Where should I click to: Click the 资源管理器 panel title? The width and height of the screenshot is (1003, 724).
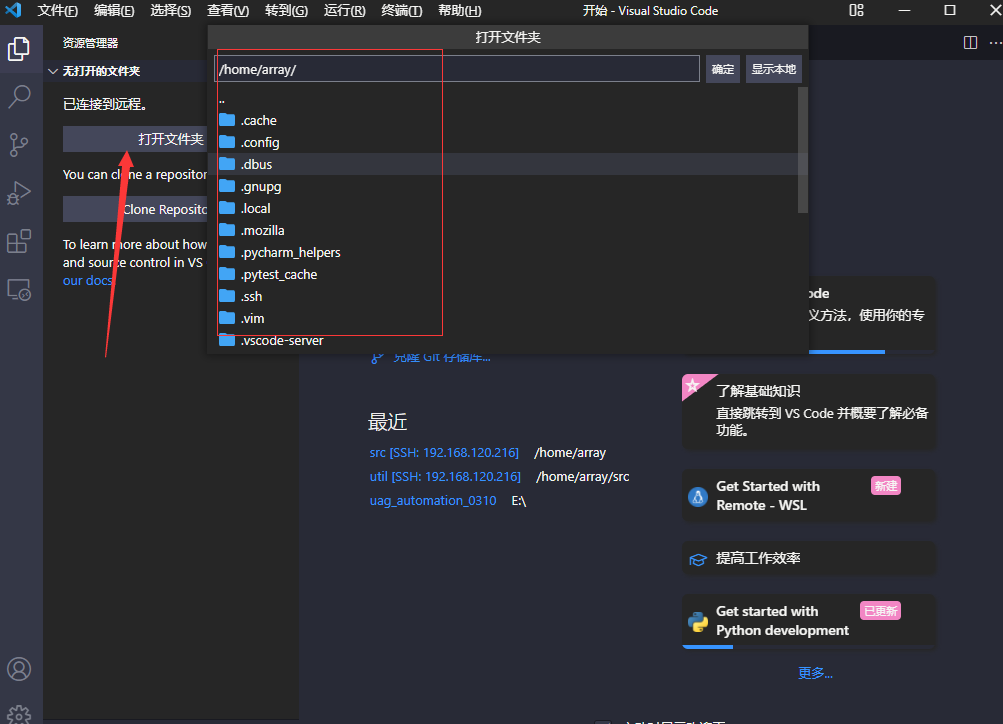pyautogui.click(x=90, y=43)
